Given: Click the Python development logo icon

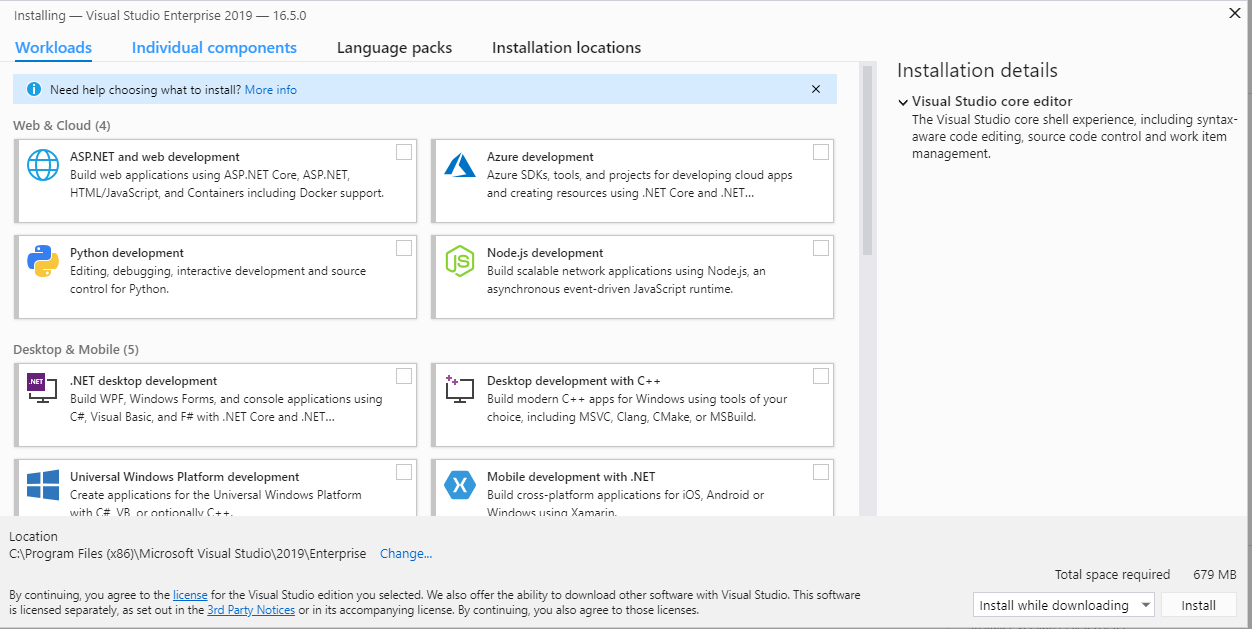Looking at the screenshot, I should pos(43,261).
